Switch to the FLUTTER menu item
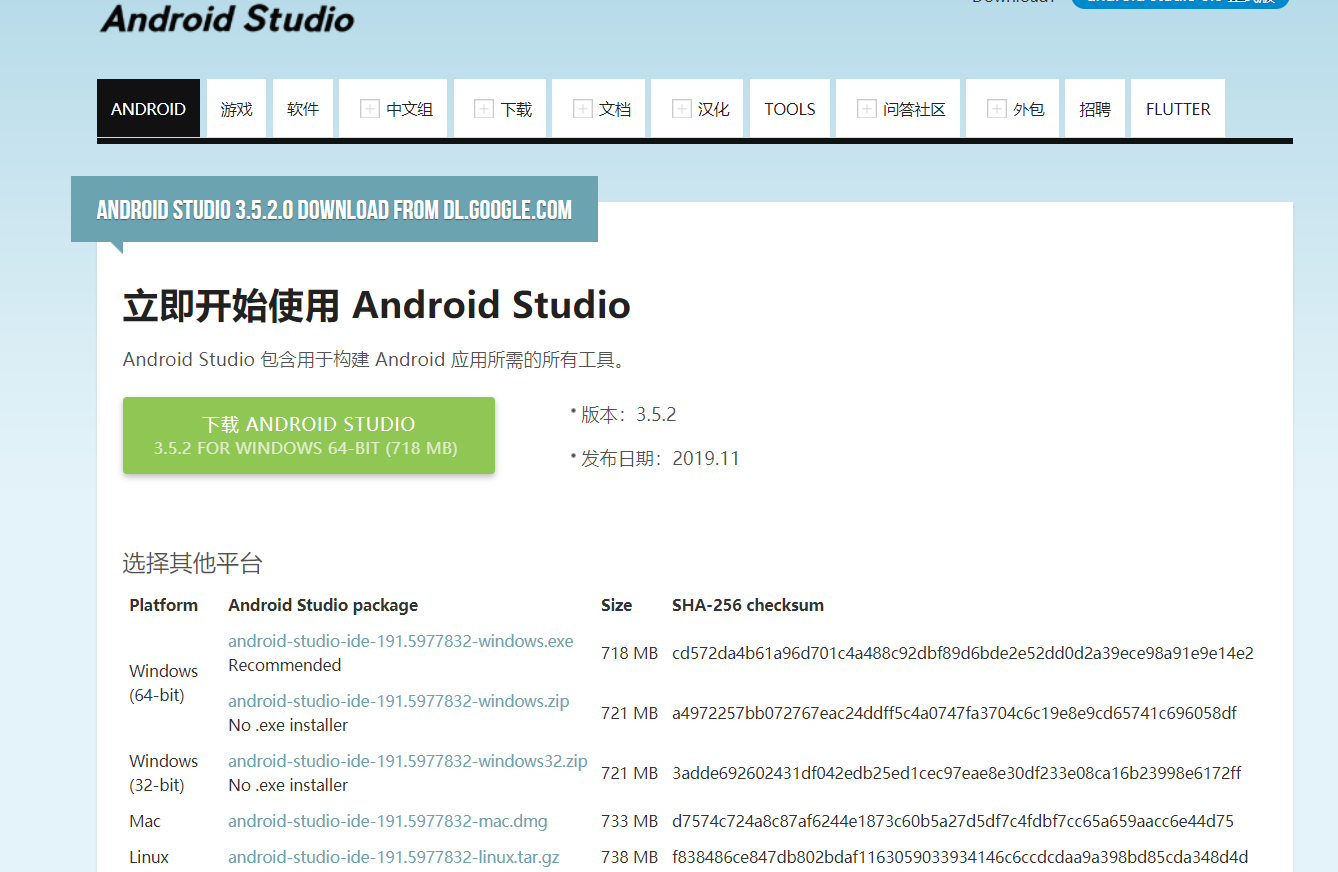 [1178, 109]
